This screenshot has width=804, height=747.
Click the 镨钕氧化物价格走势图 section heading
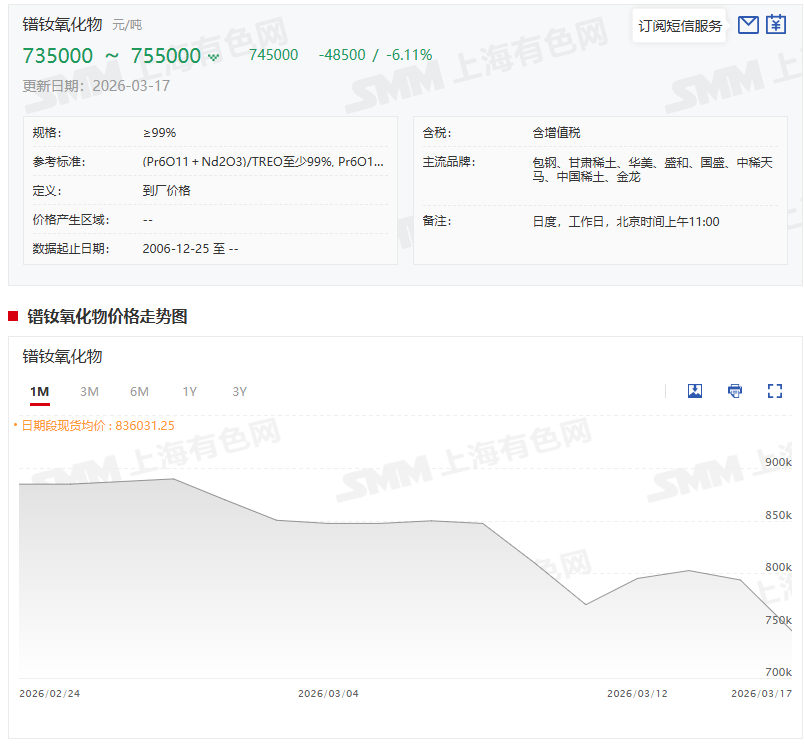[107, 316]
